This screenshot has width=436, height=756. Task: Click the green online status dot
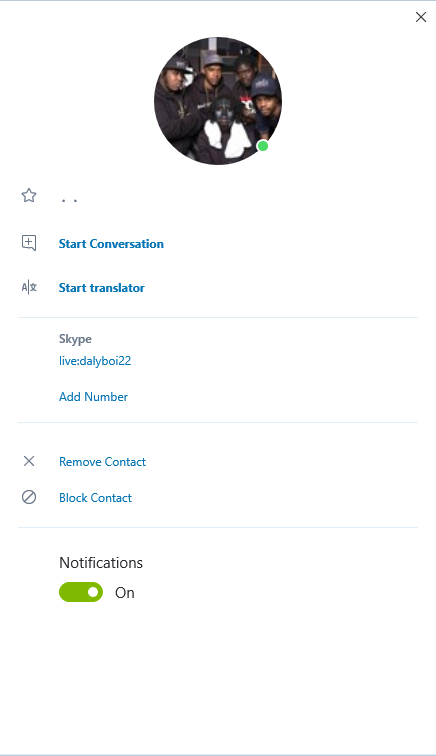[263, 146]
